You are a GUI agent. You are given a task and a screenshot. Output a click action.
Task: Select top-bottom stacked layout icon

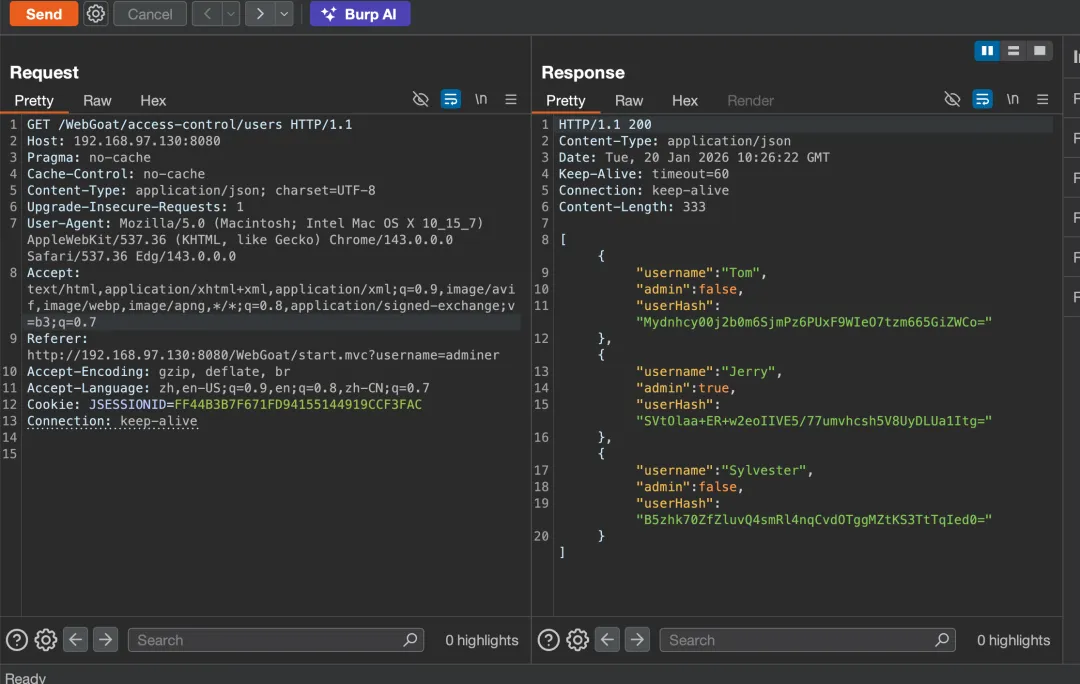tap(1013, 51)
